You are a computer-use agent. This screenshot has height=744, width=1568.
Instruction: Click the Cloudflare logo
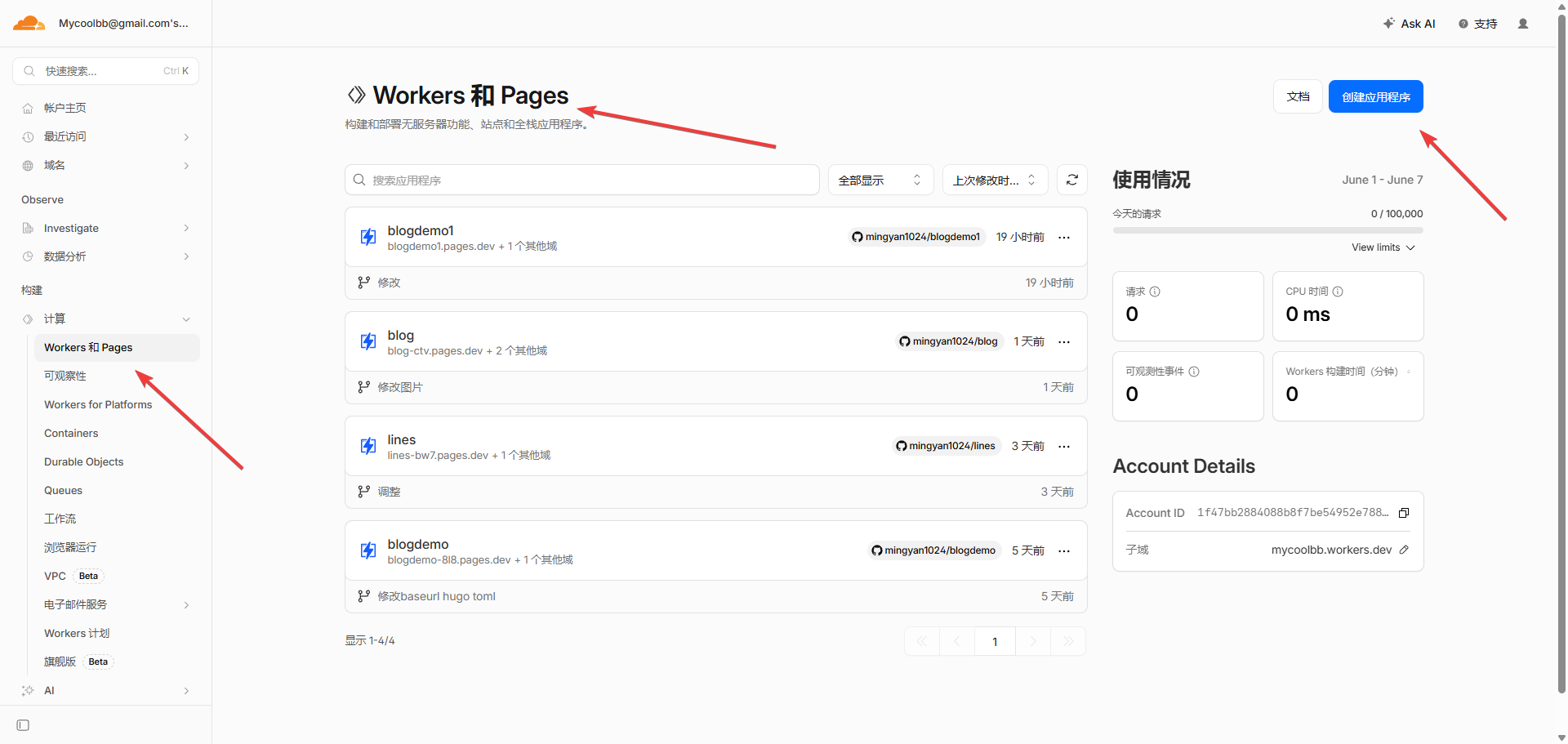(x=29, y=24)
